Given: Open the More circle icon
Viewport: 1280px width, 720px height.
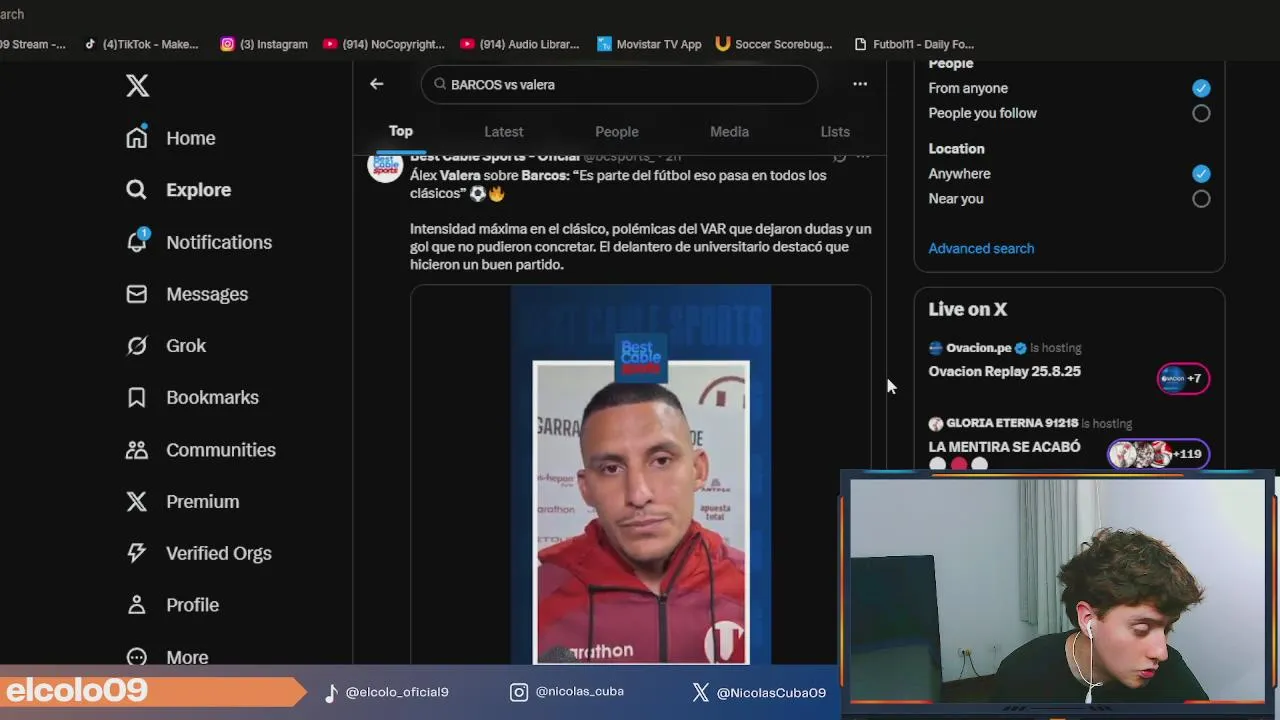Looking at the screenshot, I should click(x=137, y=655).
